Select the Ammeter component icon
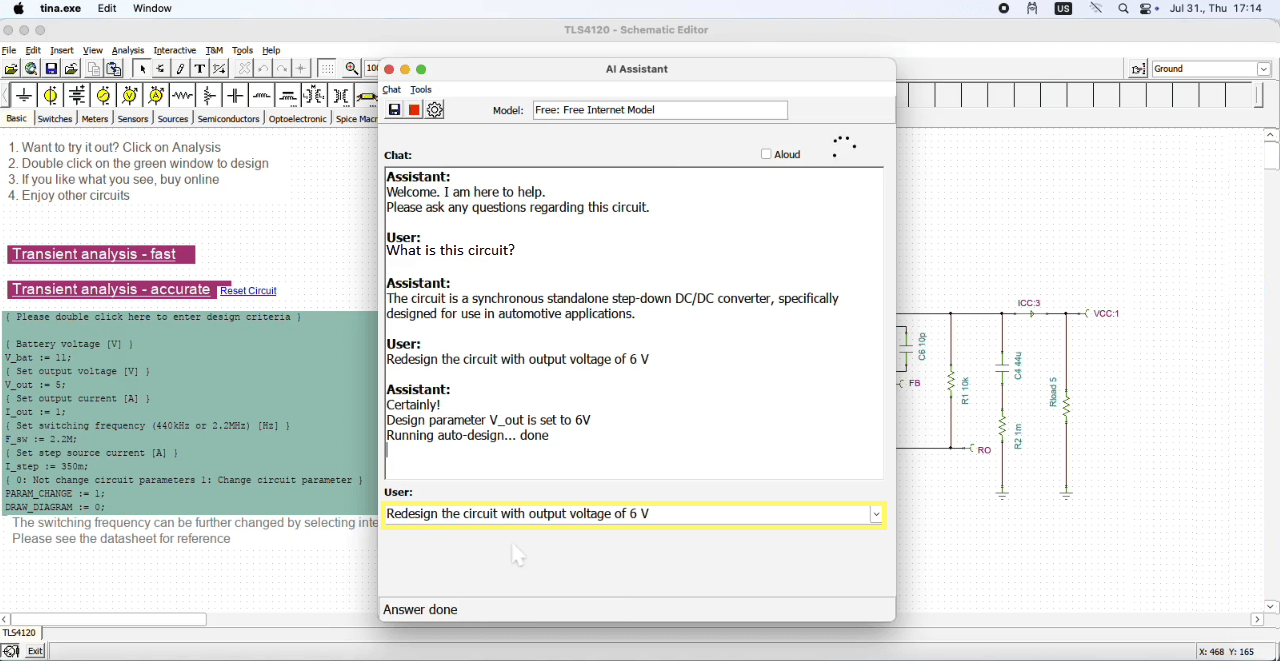 (156, 96)
